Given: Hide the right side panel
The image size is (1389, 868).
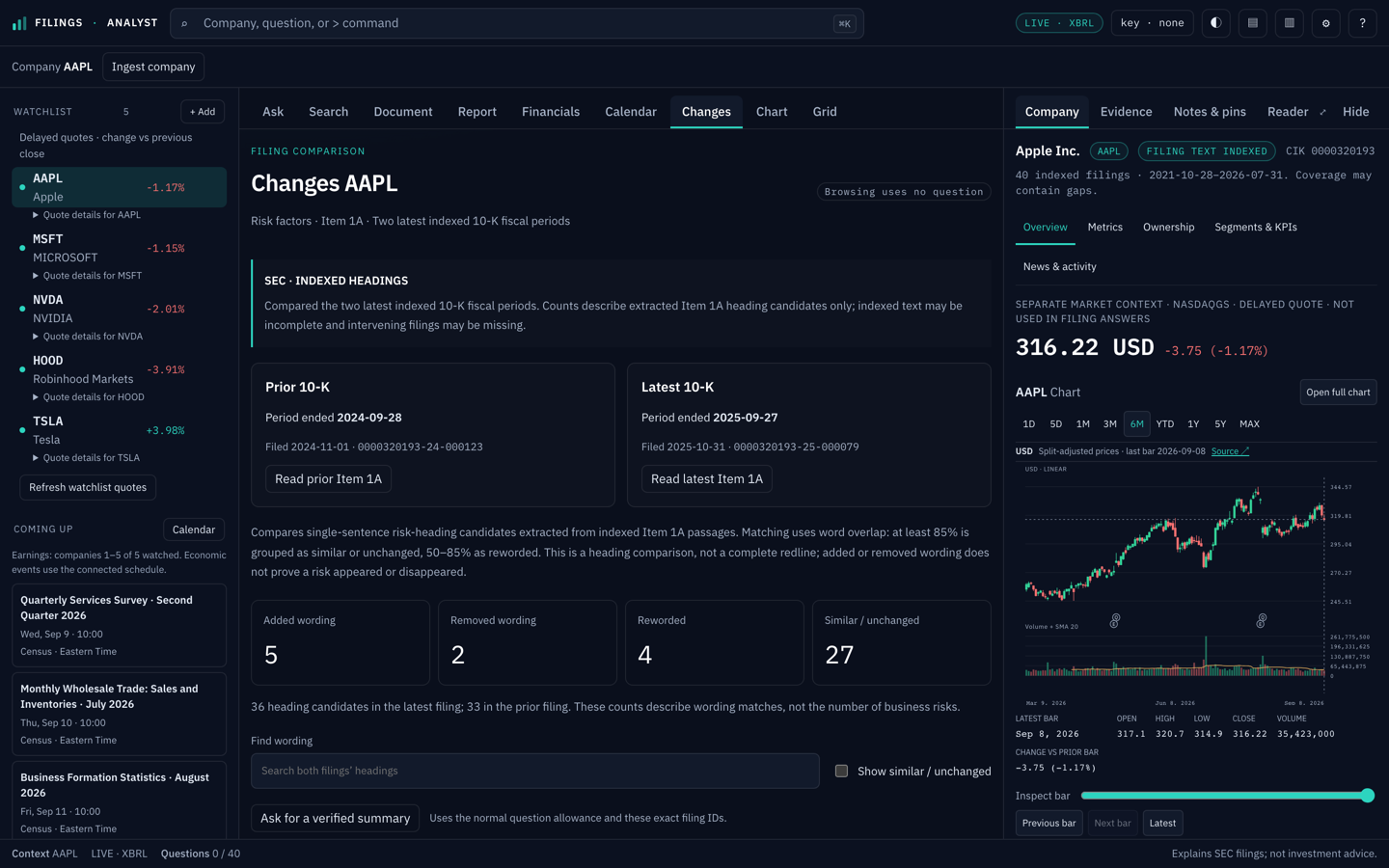Looking at the screenshot, I should [1355, 112].
